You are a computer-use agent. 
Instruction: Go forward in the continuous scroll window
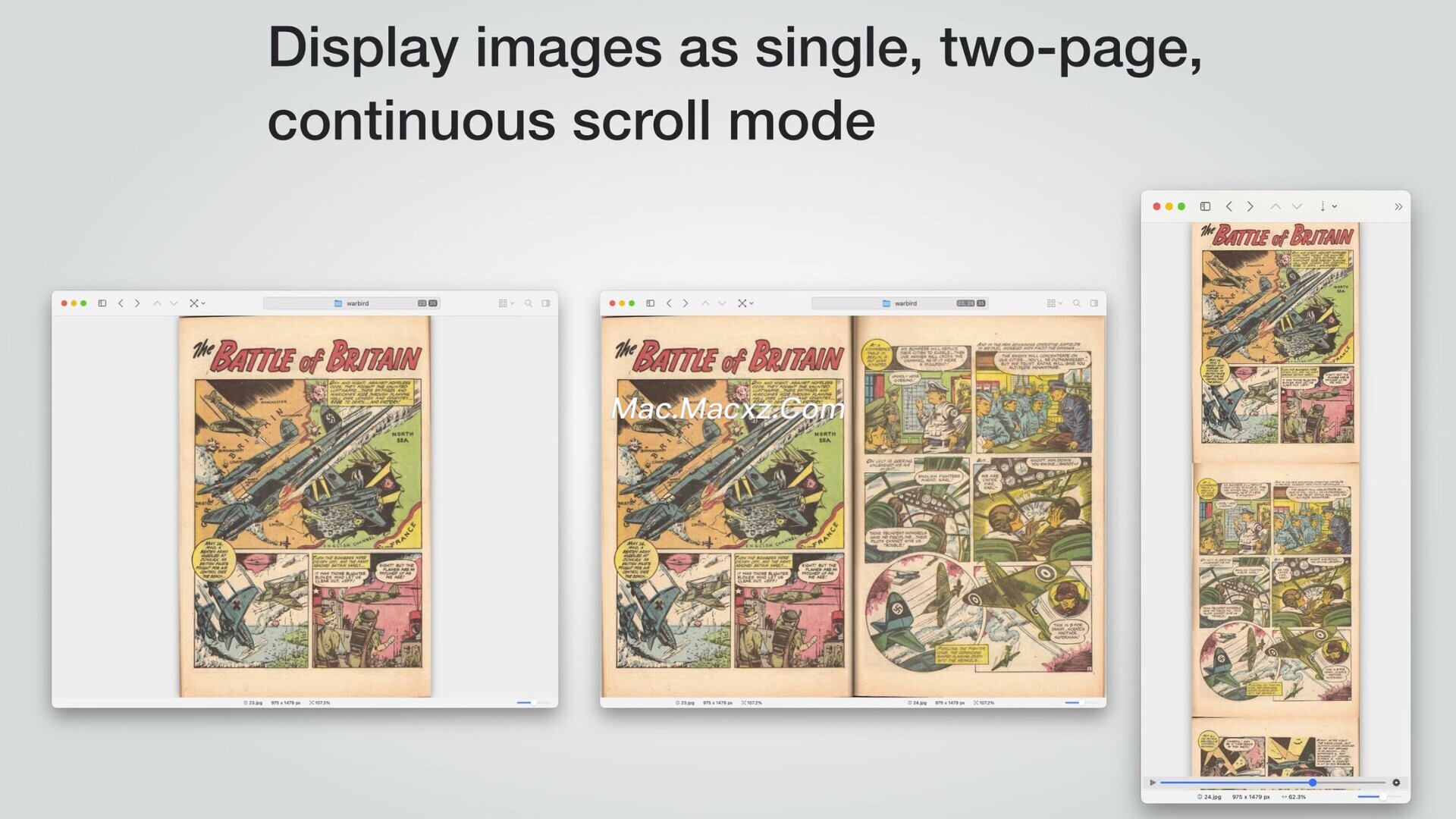1250,206
